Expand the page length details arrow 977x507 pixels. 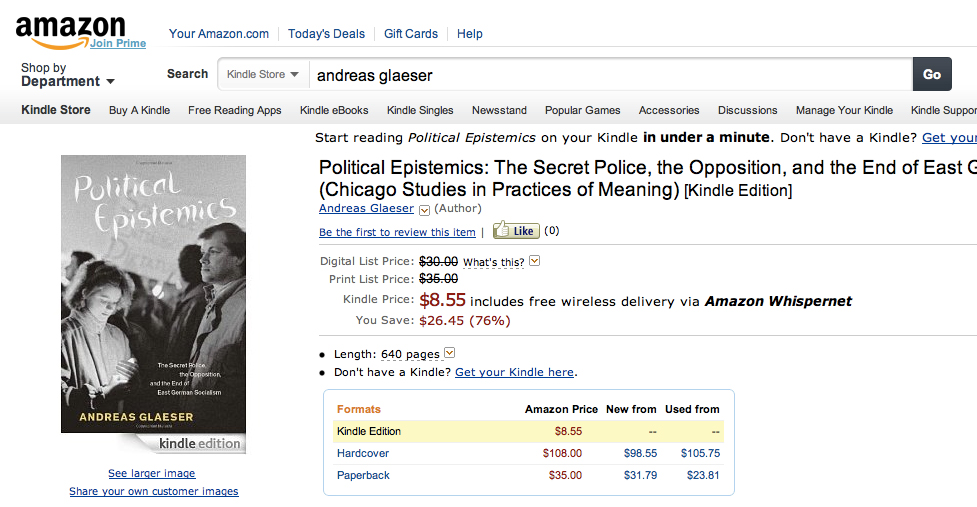(x=449, y=353)
